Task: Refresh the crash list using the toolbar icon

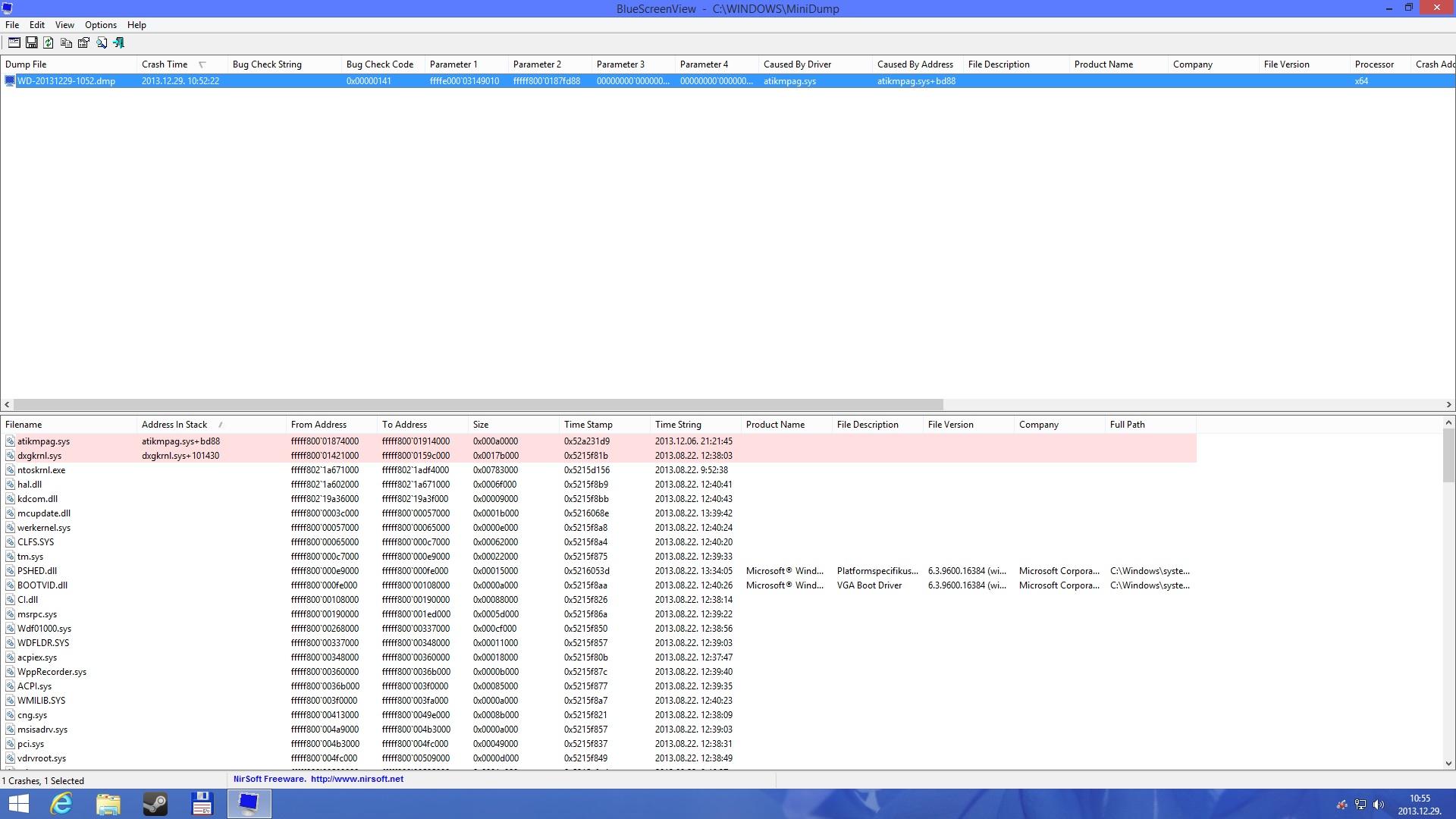Action: pyautogui.click(x=49, y=43)
